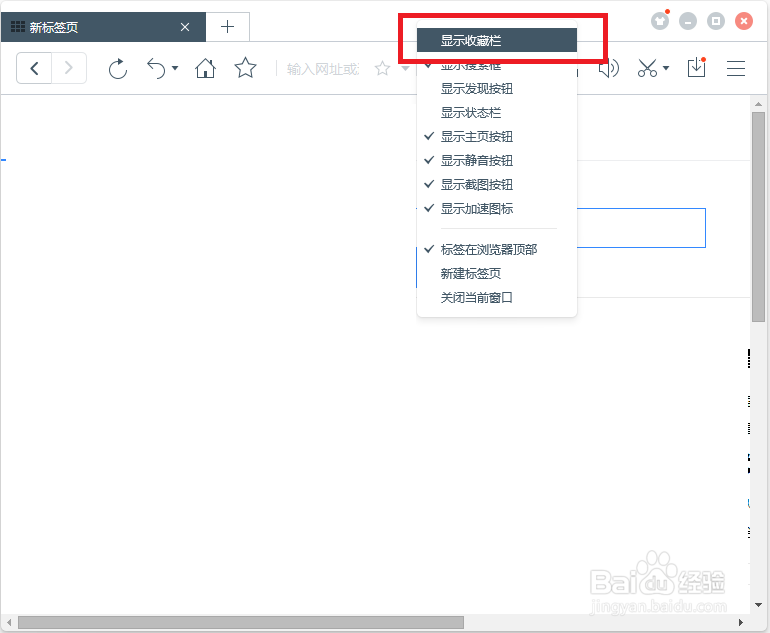Reload the page with refresh icon

click(x=118, y=69)
